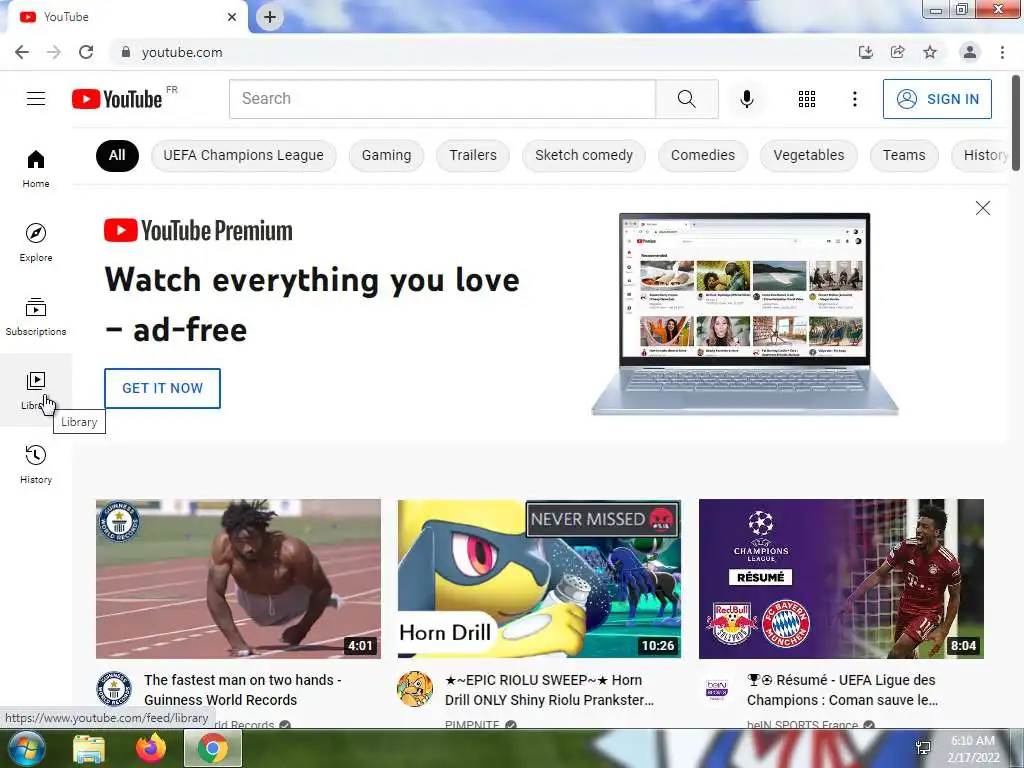Select the All filter chip
1024x768 pixels.
(x=117, y=155)
